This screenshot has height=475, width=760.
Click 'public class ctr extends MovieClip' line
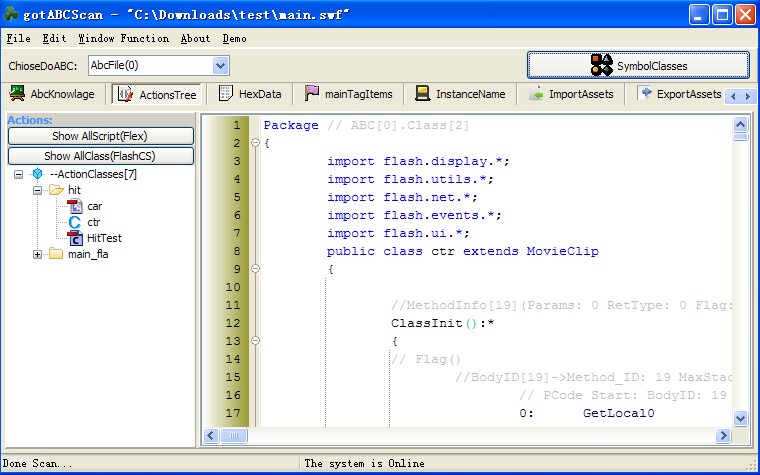tap(462, 251)
